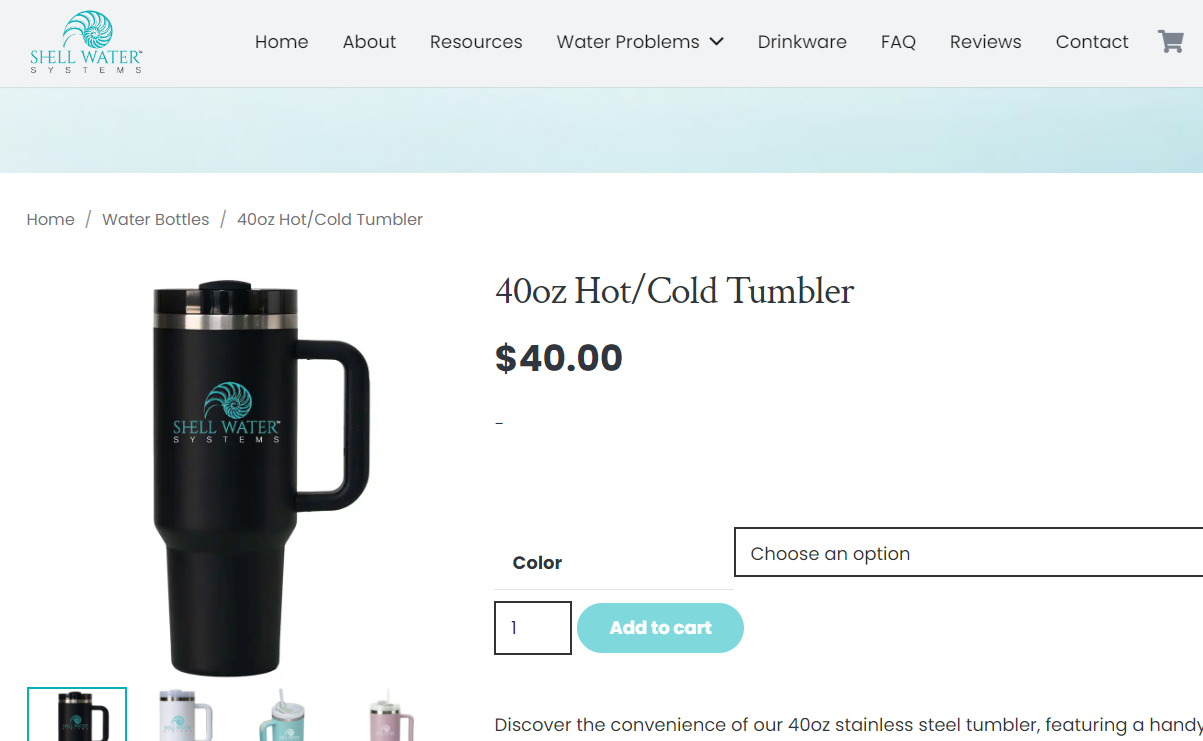1203x741 pixels.
Task: Open the About page
Action: click(x=369, y=42)
